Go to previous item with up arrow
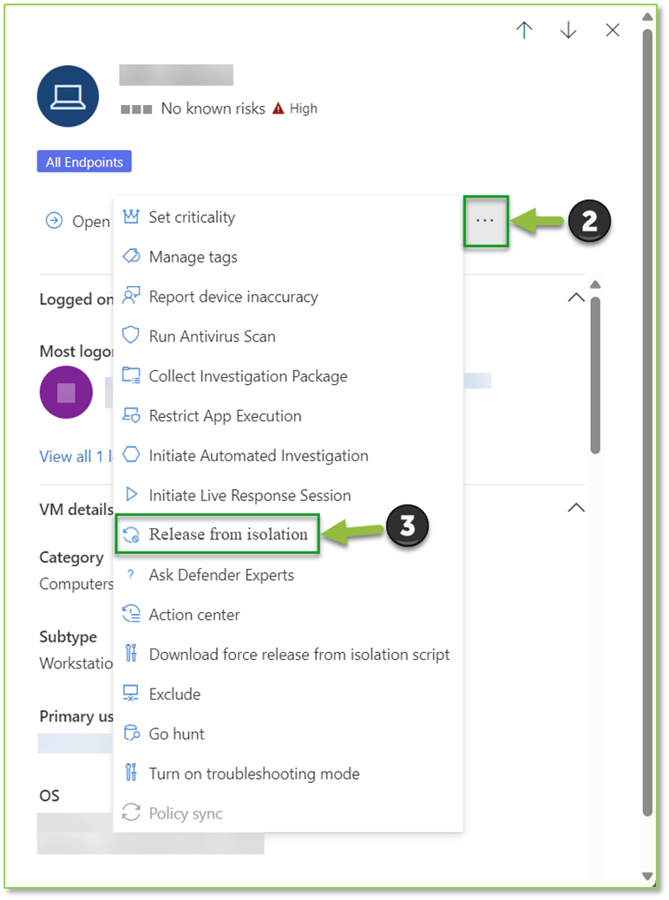This screenshot has width=669, height=900. [524, 30]
